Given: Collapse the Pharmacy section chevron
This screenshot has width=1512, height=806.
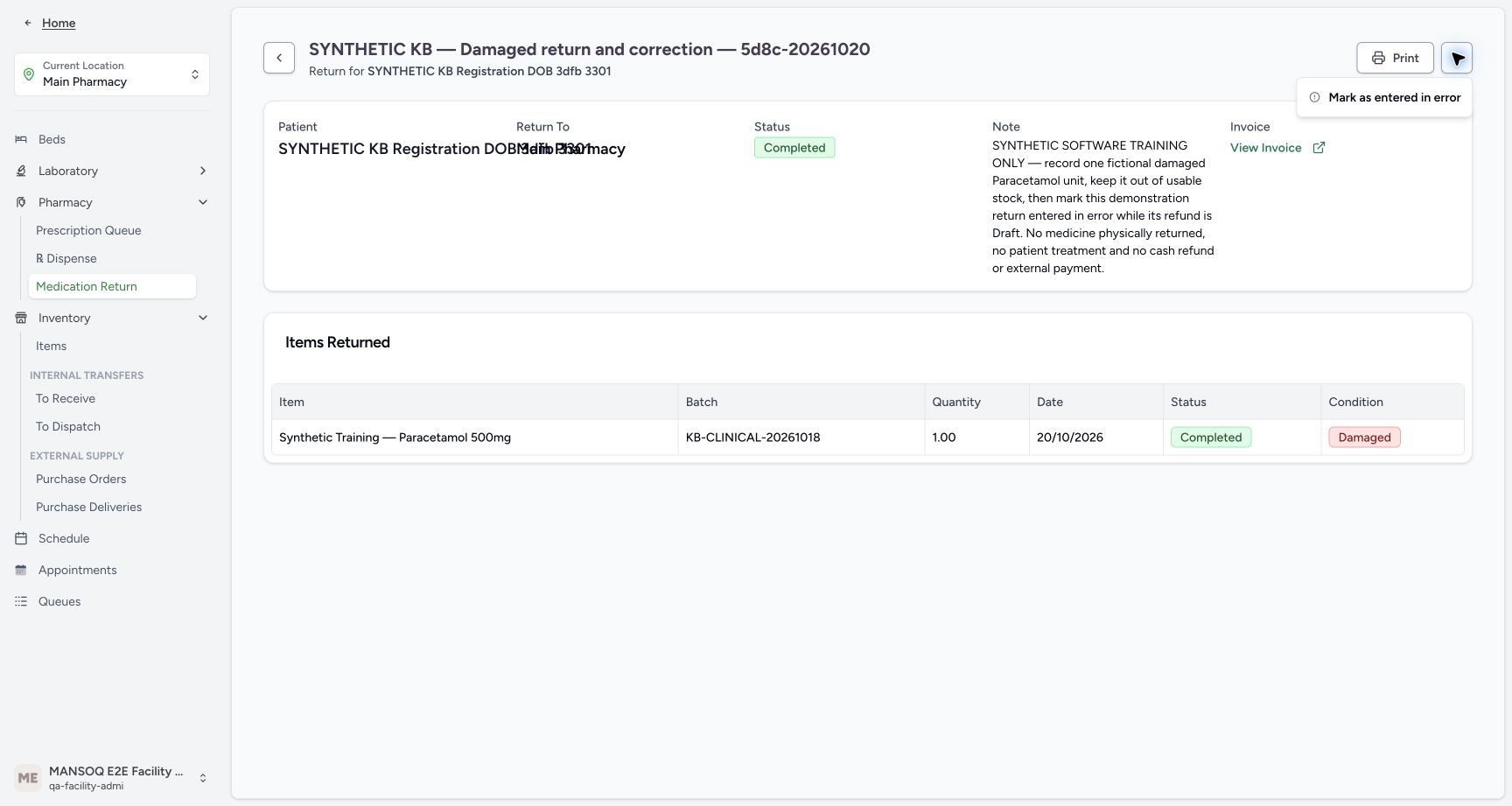Looking at the screenshot, I should 203,202.
